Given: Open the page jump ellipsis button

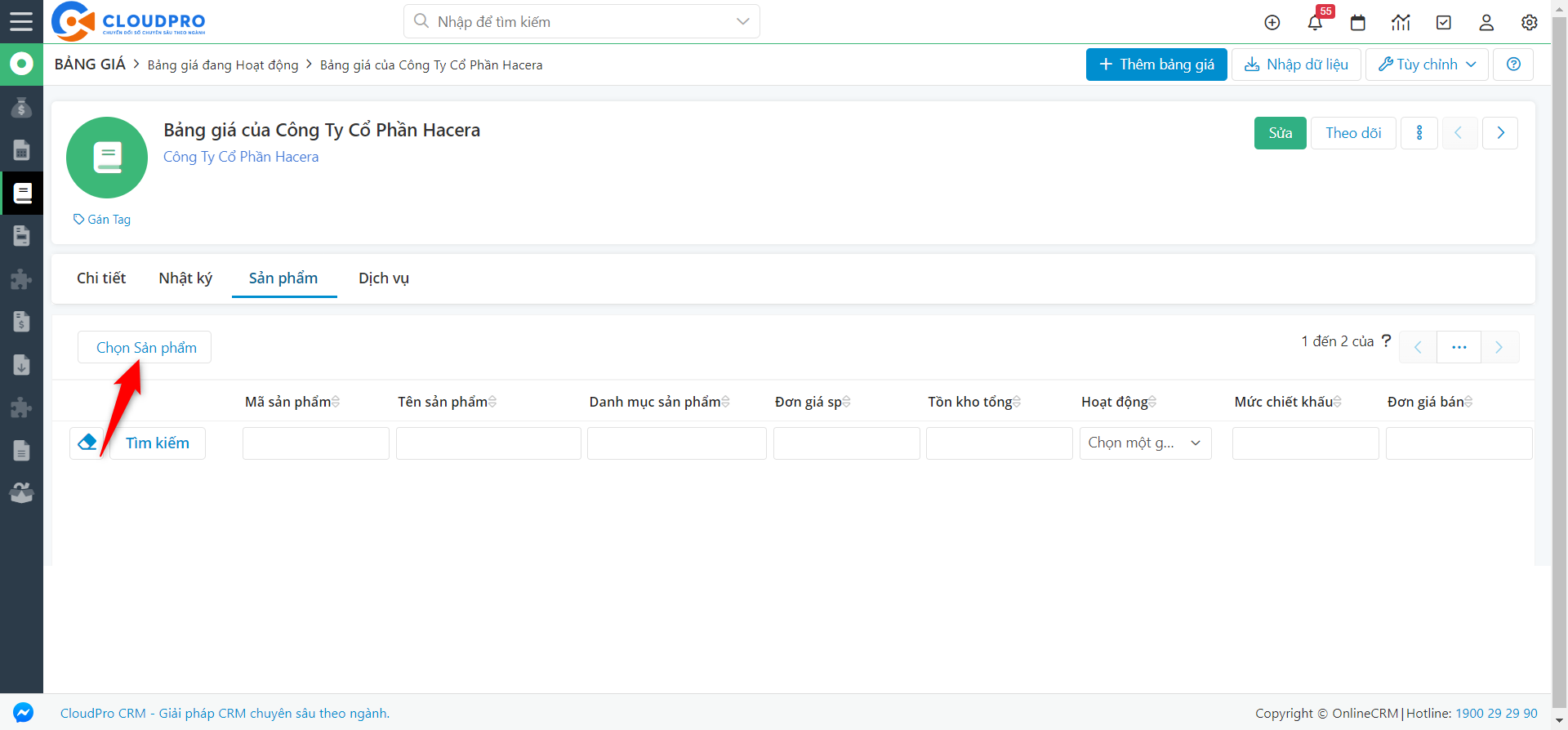Looking at the screenshot, I should (x=1459, y=347).
